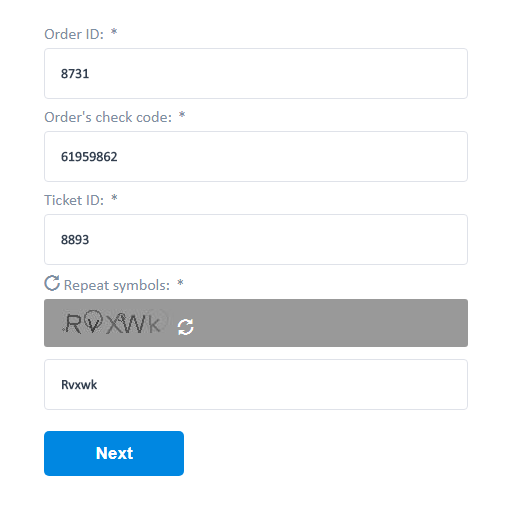Click the asterisk next to Ticket ID

[x=114, y=198]
